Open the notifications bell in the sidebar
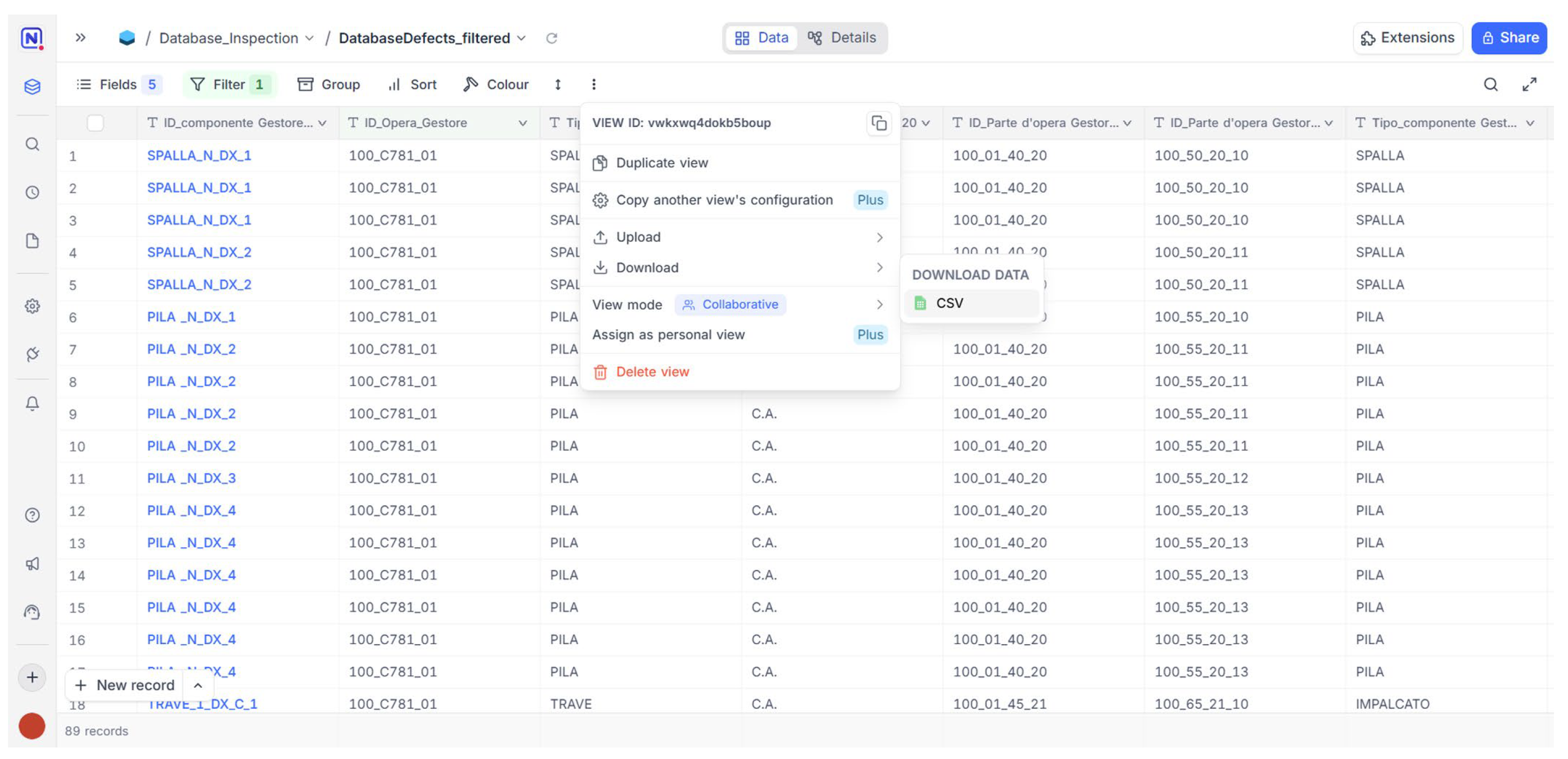 click(32, 404)
